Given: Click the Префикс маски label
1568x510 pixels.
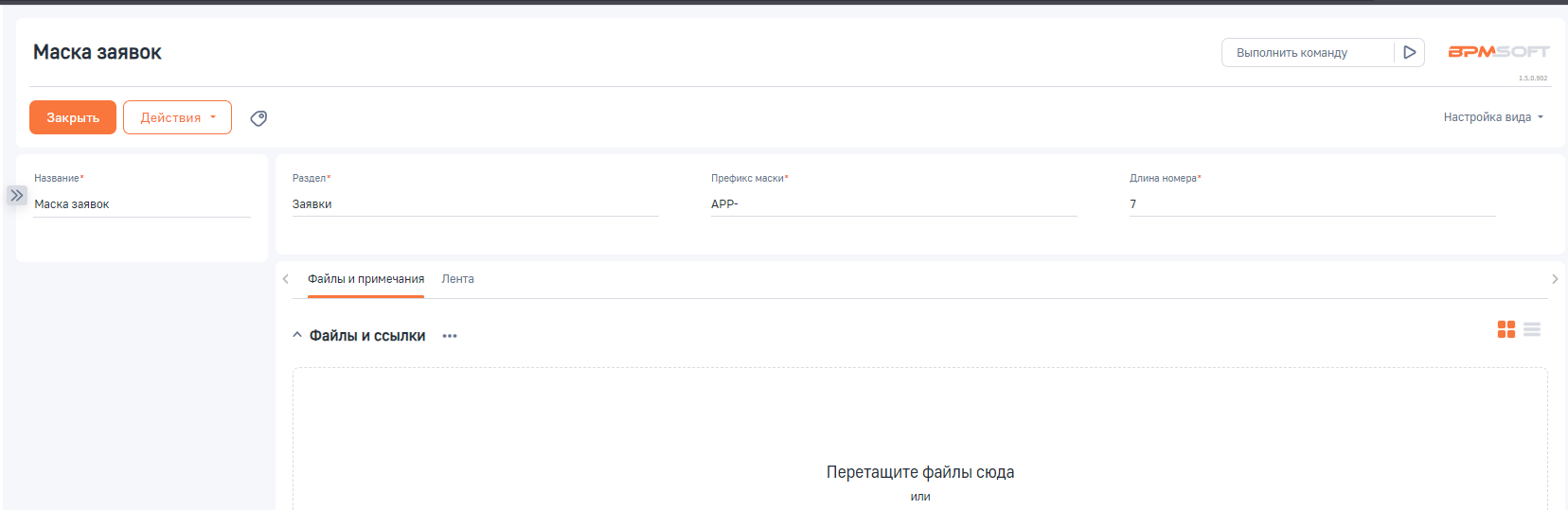Looking at the screenshot, I should pos(749,178).
